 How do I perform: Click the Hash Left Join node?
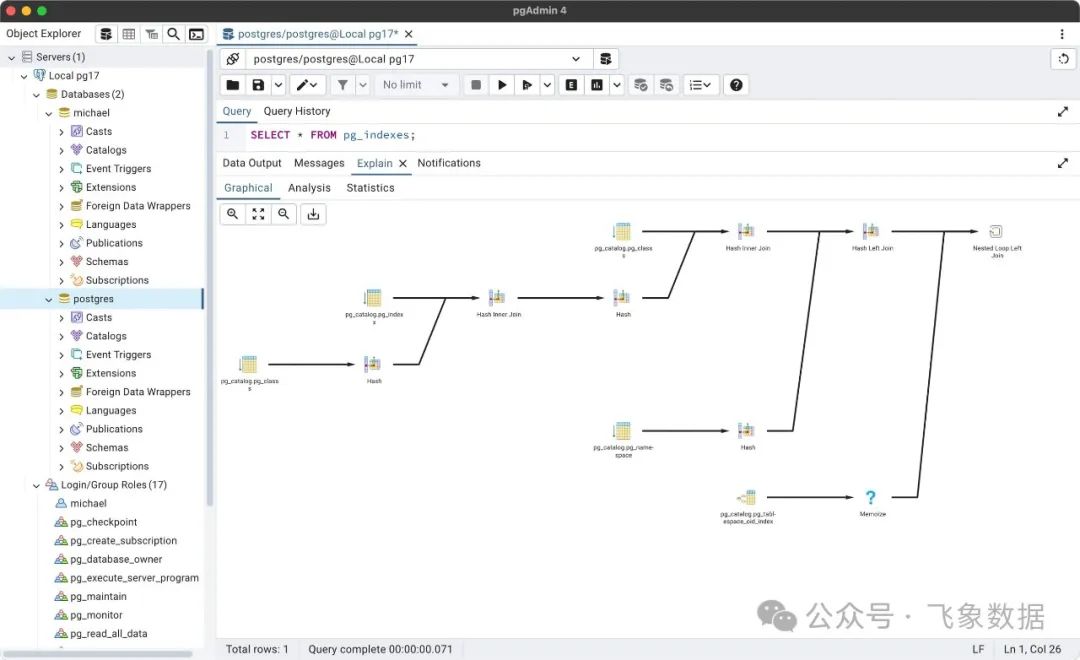871,231
